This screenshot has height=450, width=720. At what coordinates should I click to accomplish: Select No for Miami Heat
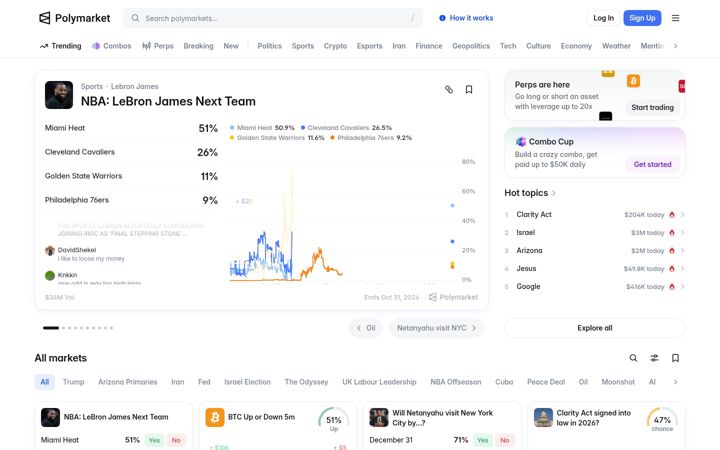coord(176,440)
